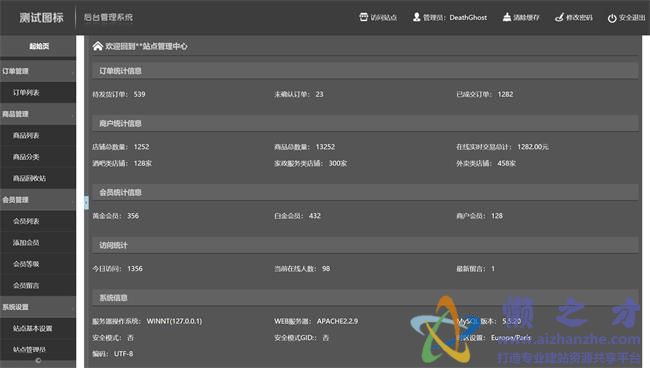Click the server OS value WINNT(127.0.0.1)
The height and width of the screenshot is (368, 650).
(x=174, y=321)
